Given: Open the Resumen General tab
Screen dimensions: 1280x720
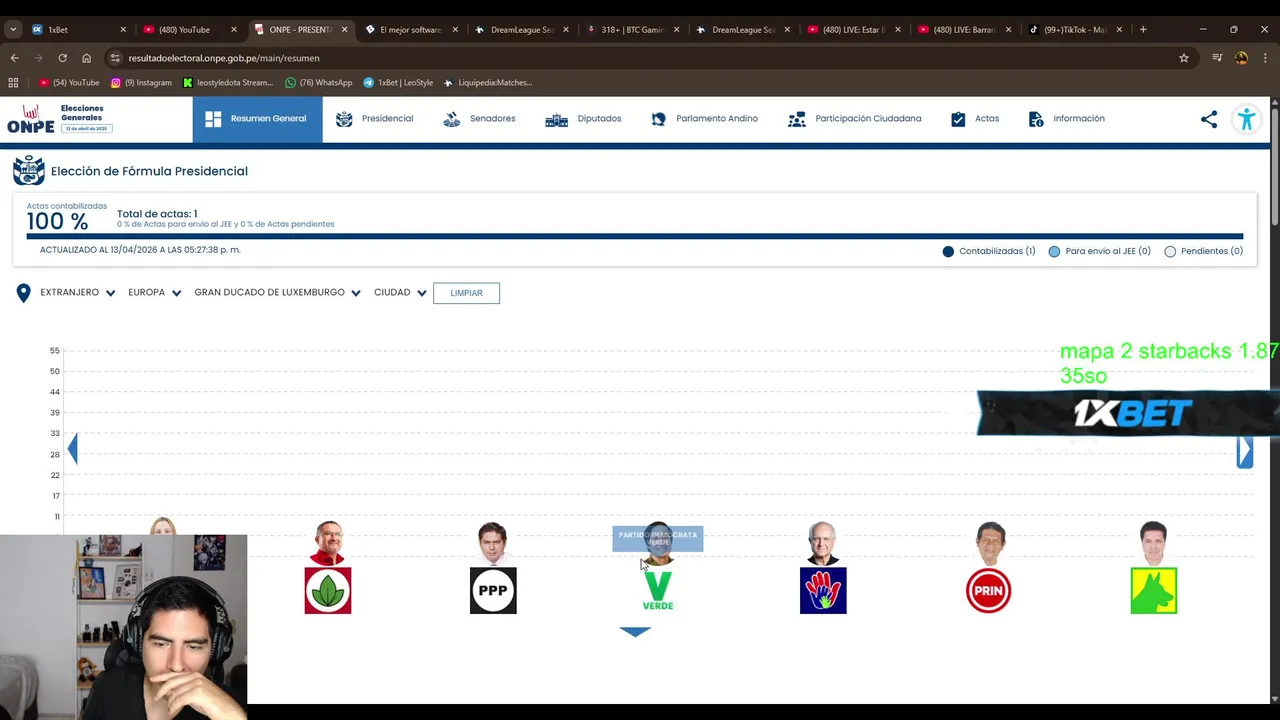Looking at the screenshot, I should [257, 119].
